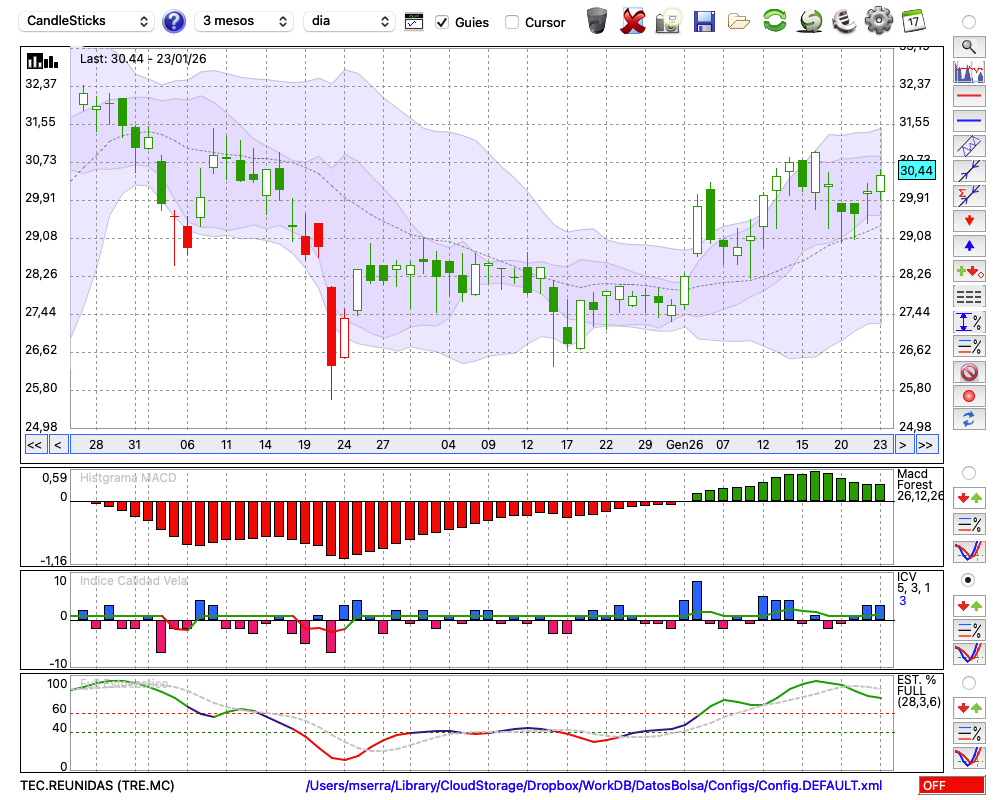Click the >> scroll to end button
Screen dimensions: 1000x800
pyautogui.click(x=926, y=445)
